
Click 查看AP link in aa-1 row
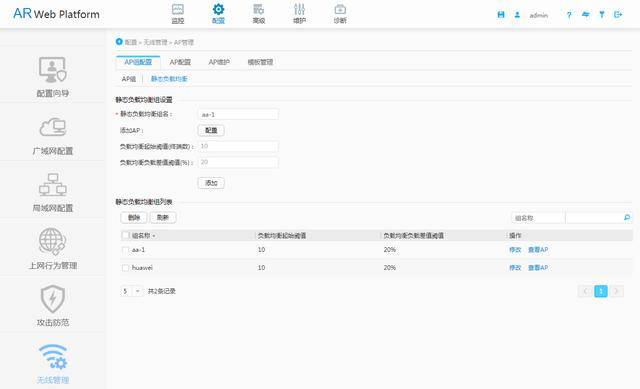538,250
